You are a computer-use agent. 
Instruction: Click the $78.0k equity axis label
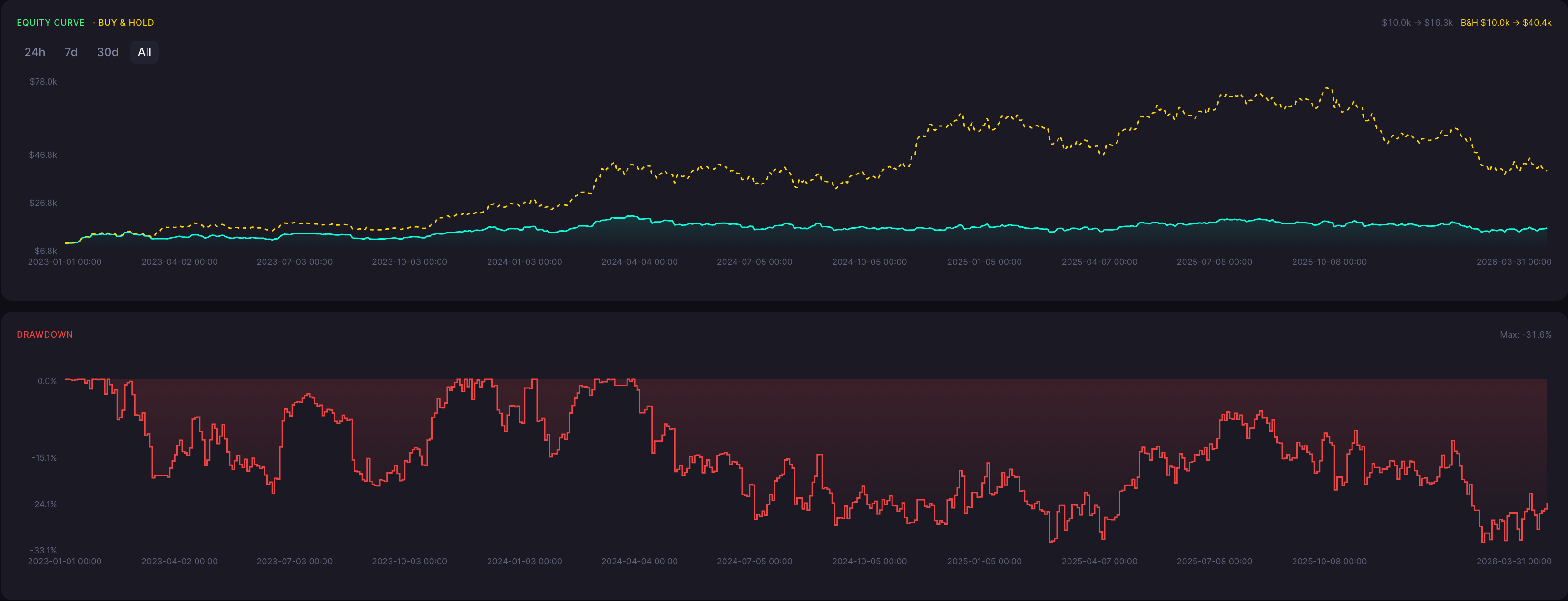pyautogui.click(x=43, y=81)
